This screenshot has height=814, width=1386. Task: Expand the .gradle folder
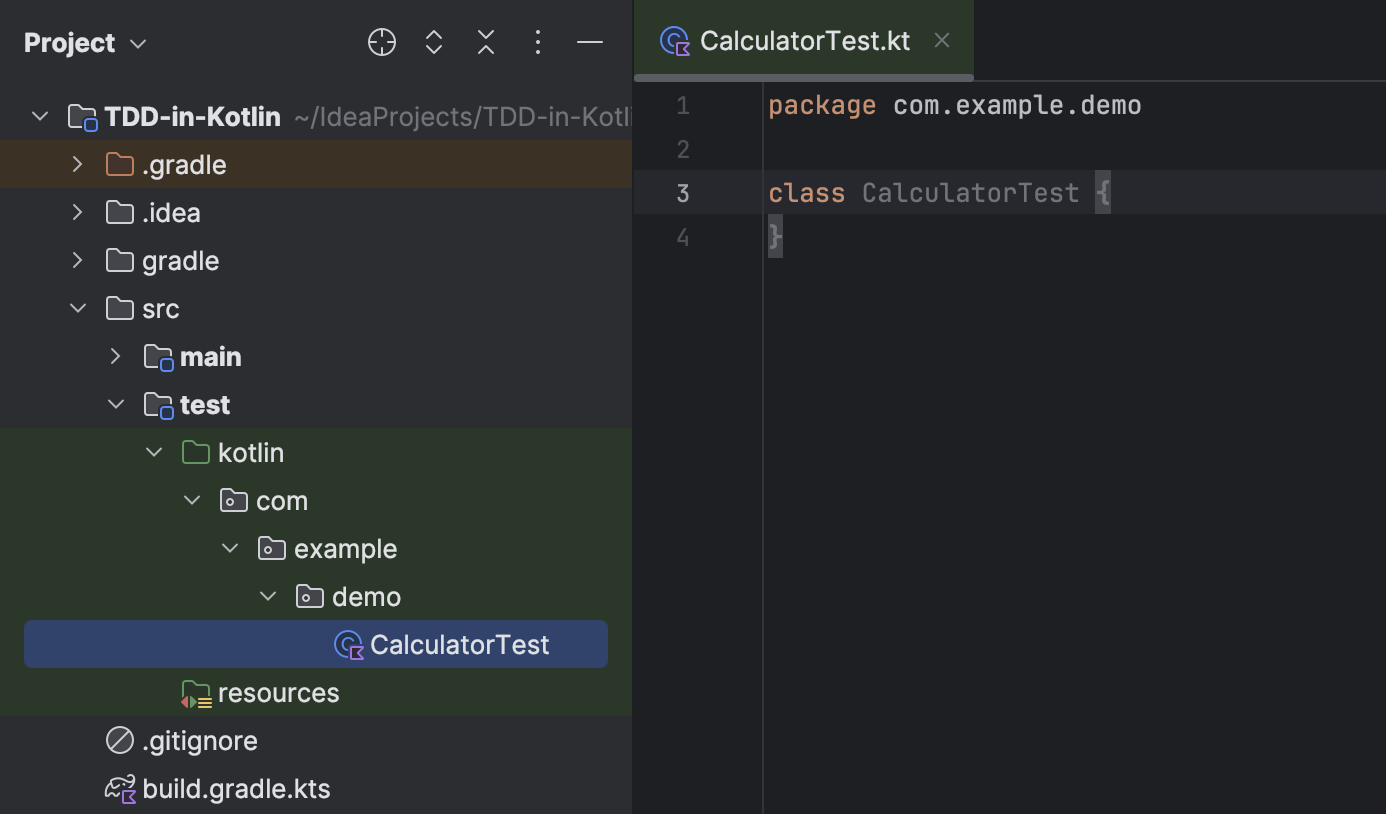(78, 165)
